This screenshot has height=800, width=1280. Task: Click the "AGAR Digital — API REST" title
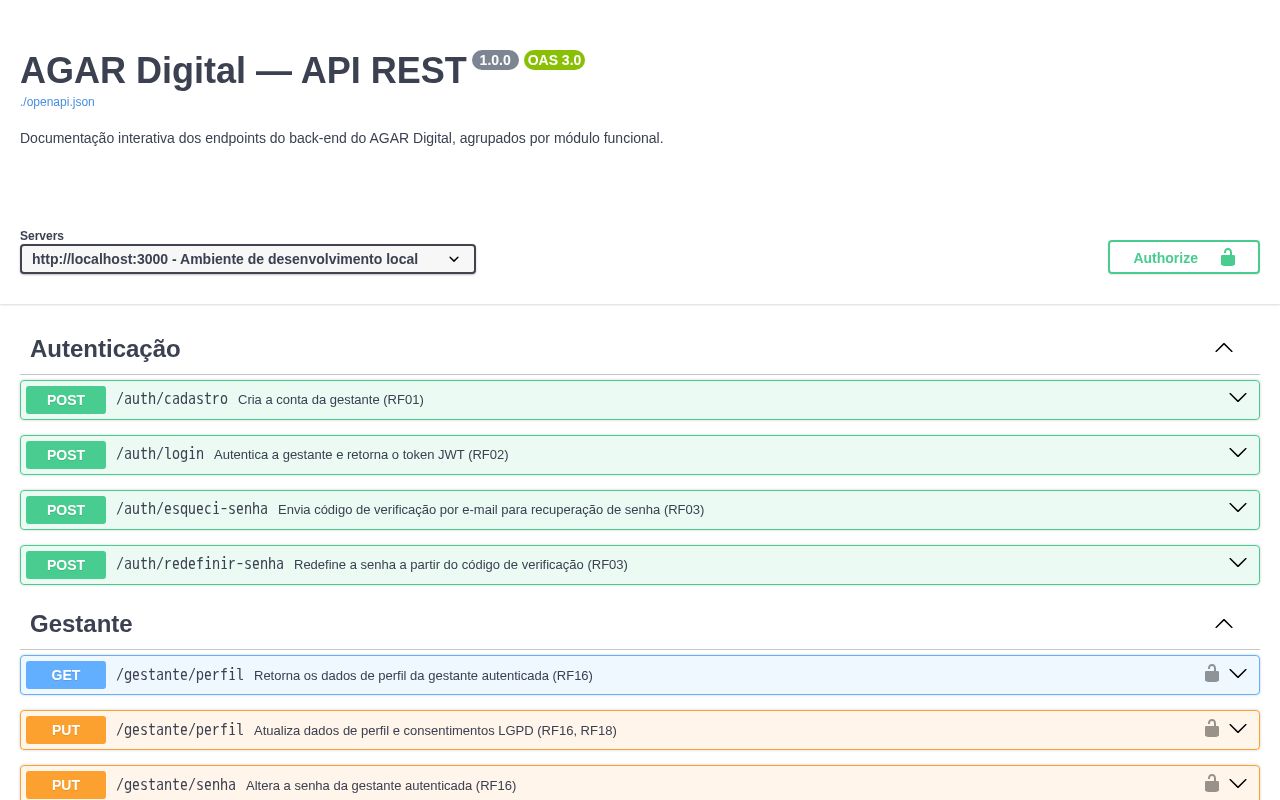point(243,71)
